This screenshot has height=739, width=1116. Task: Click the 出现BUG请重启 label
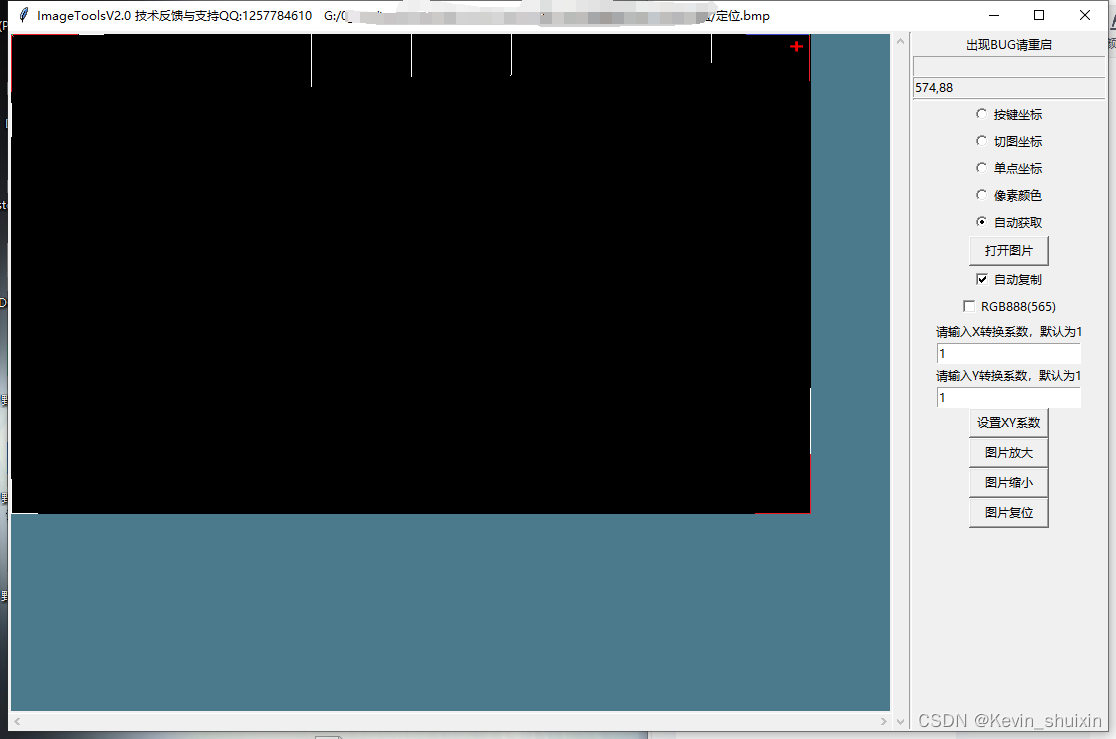coord(1009,45)
